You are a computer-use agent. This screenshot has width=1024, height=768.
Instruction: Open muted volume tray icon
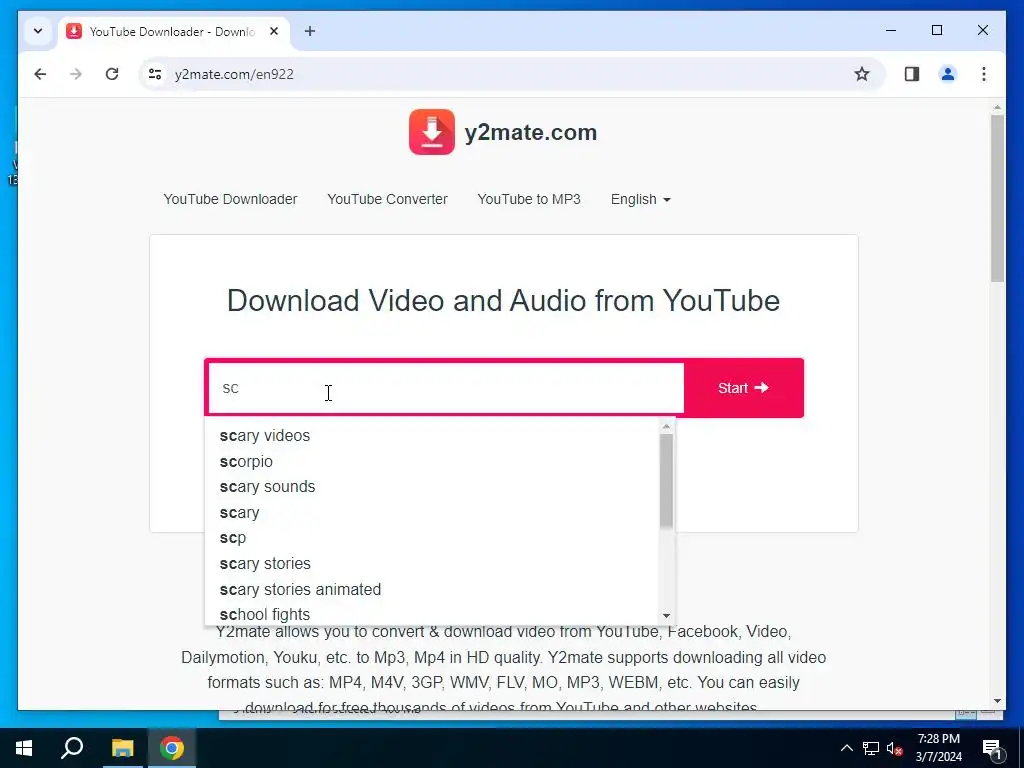click(x=895, y=748)
